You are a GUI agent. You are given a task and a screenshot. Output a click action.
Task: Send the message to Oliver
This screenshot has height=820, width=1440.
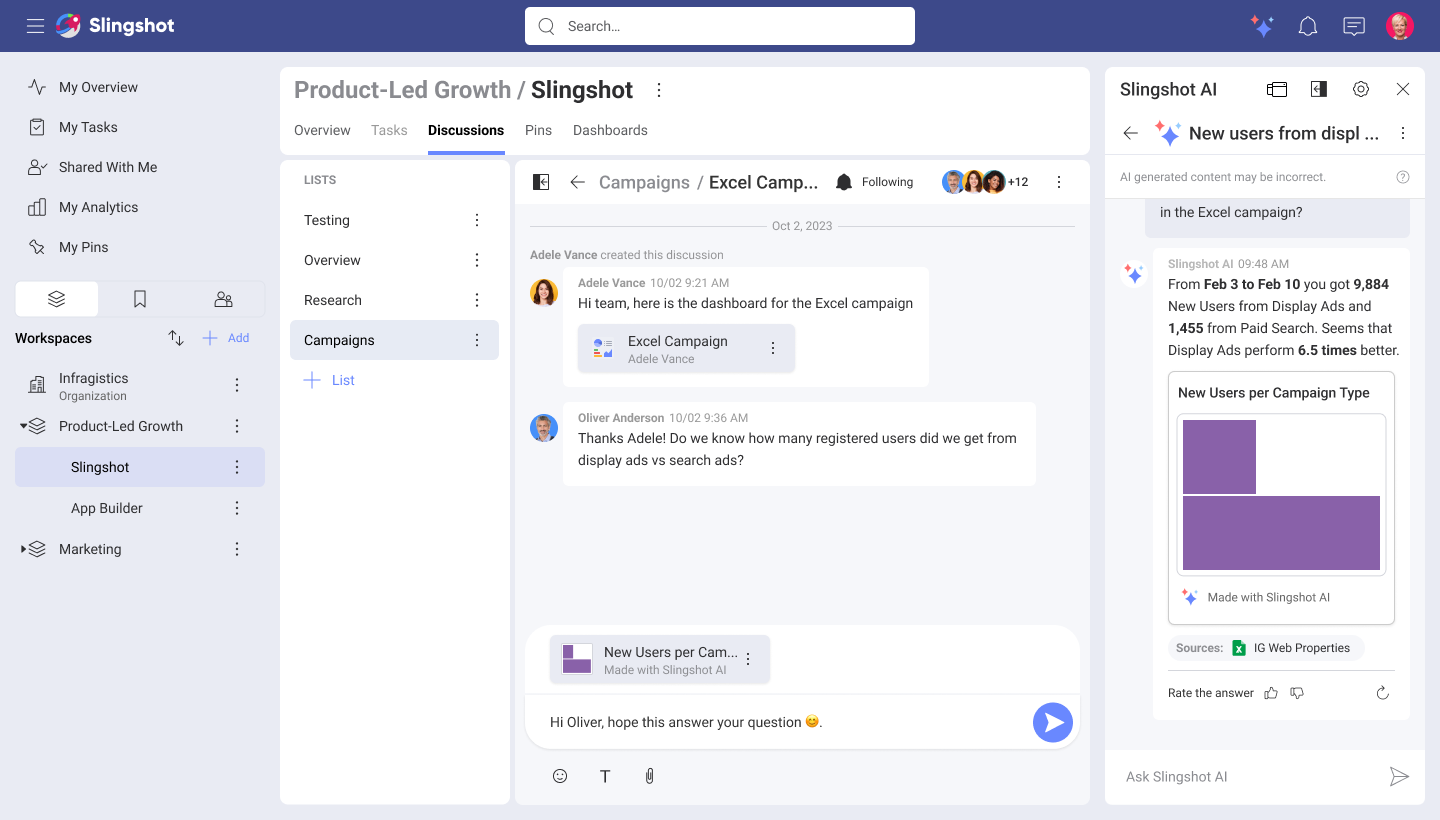[x=1053, y=722]
